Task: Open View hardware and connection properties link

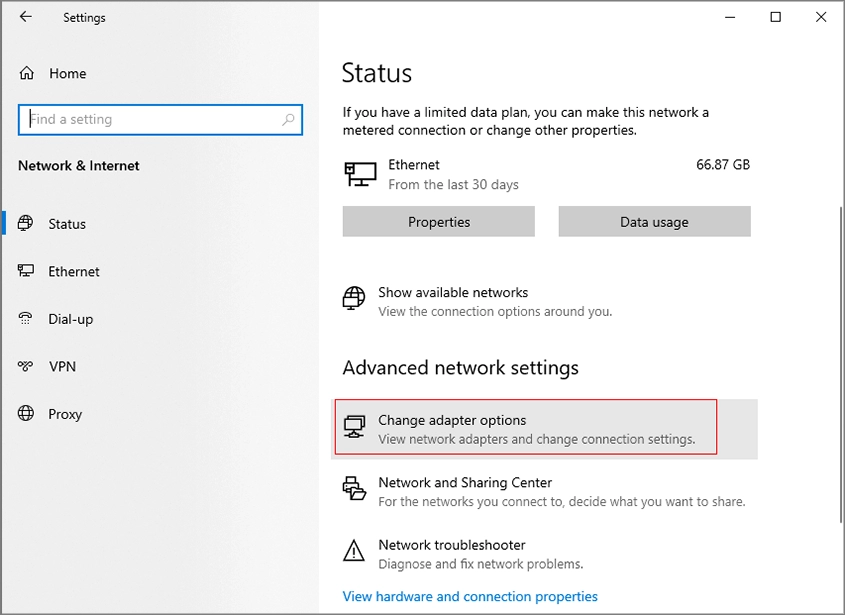Action: point(470,596)
